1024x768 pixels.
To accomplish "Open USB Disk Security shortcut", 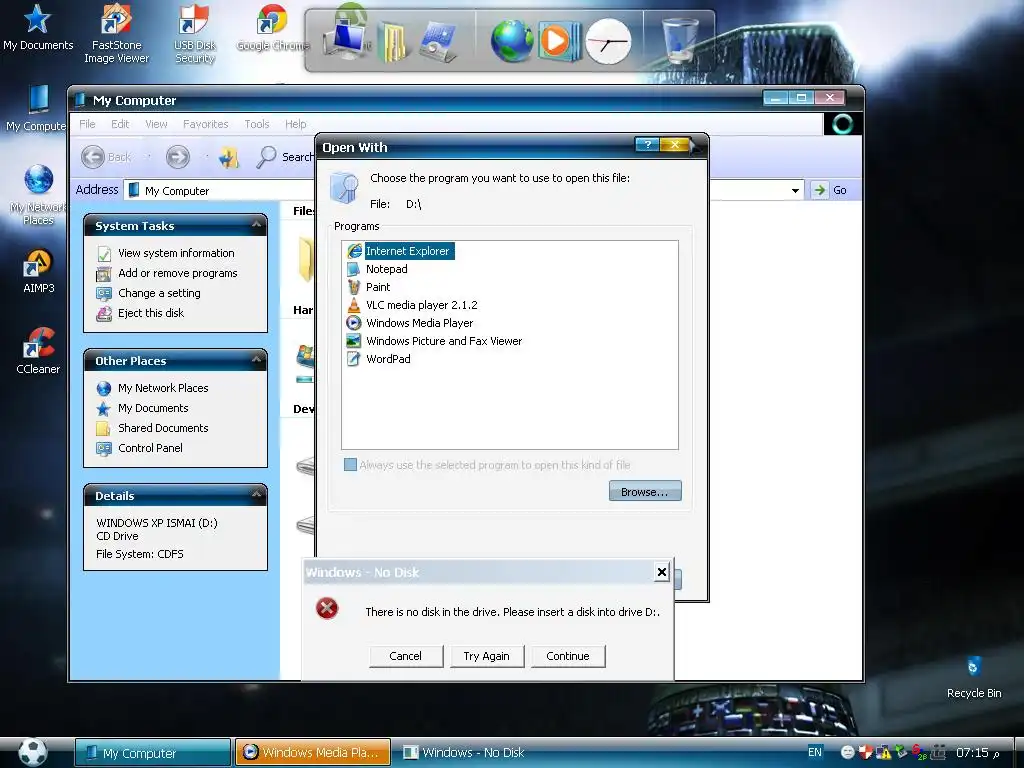I will 194,33.
